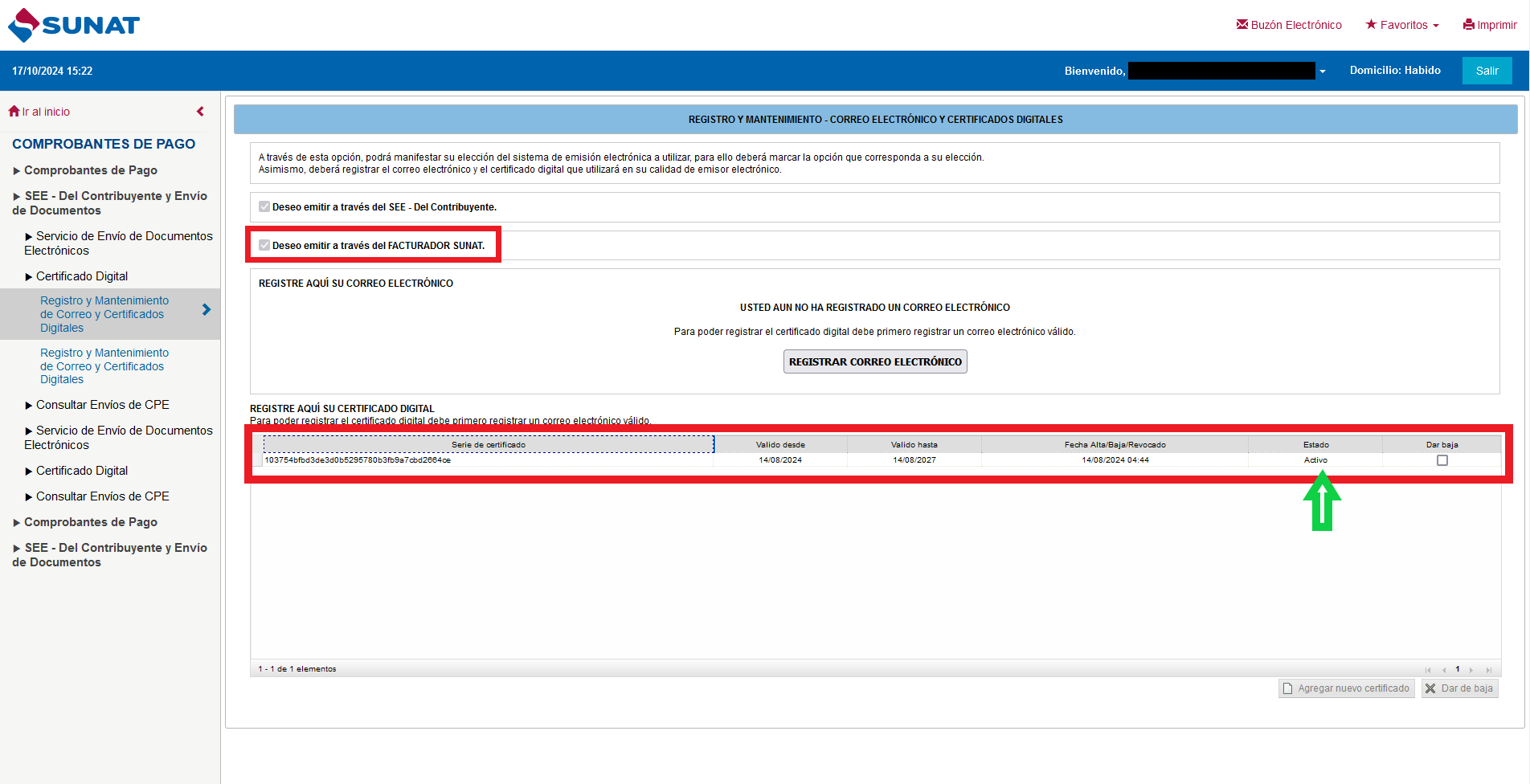Expand first SEE - Del Contribuyente y Envío
Image resolution: width=1530 pixels, height=784 pixels.
tap(110, 203)
